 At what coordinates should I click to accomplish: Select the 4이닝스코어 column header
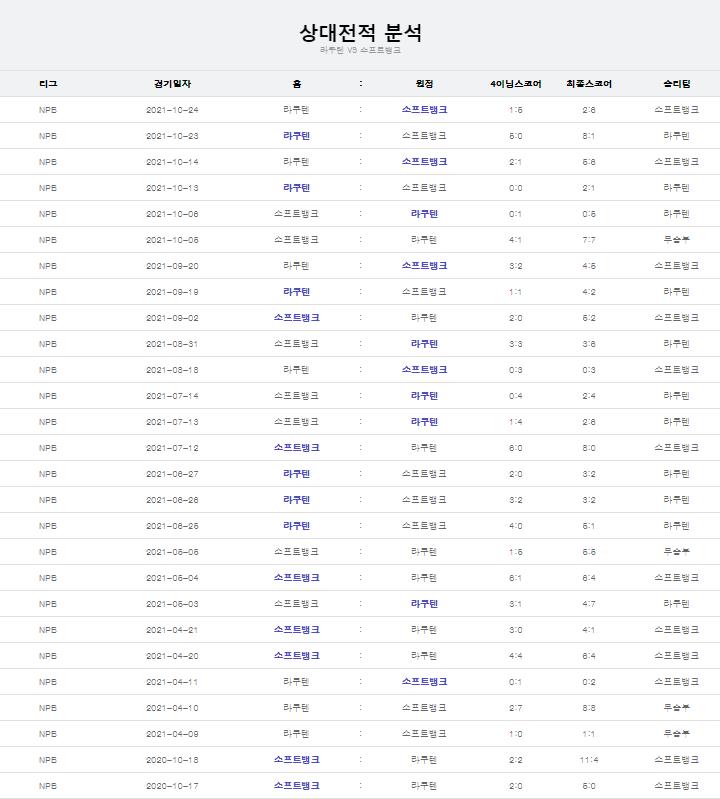[516, 84]
